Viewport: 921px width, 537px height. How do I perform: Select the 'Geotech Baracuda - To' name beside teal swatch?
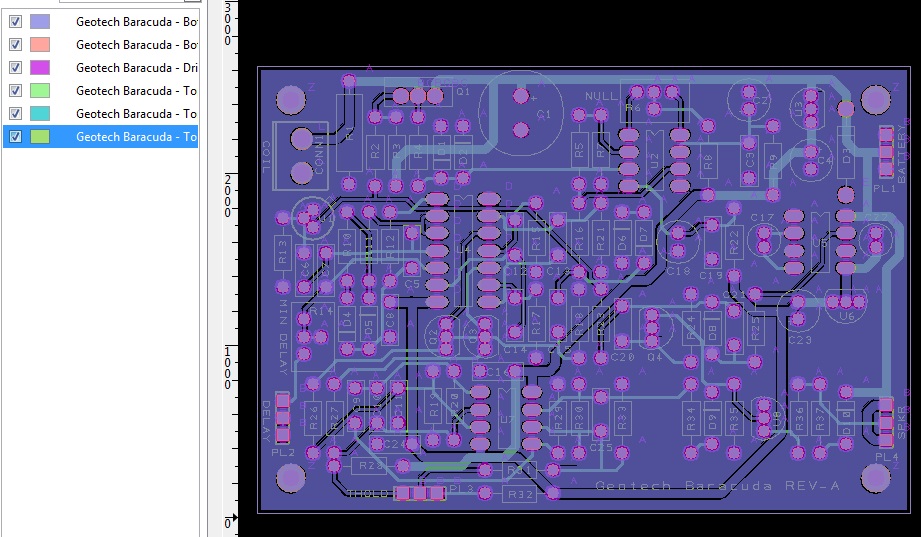point(136,113)
